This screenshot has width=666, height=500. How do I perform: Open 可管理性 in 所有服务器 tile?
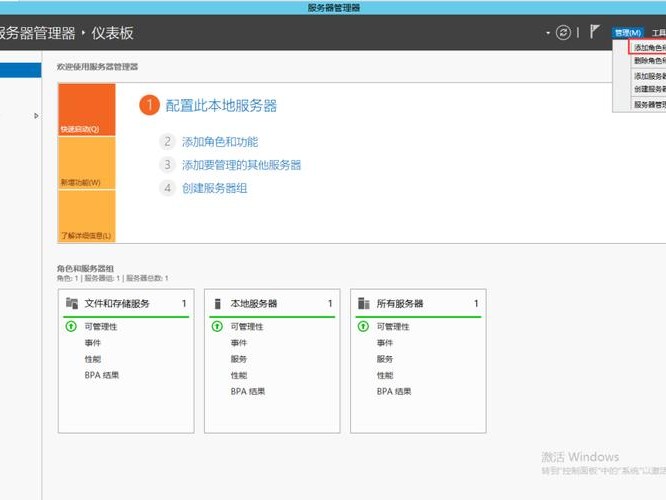[393, 326]
